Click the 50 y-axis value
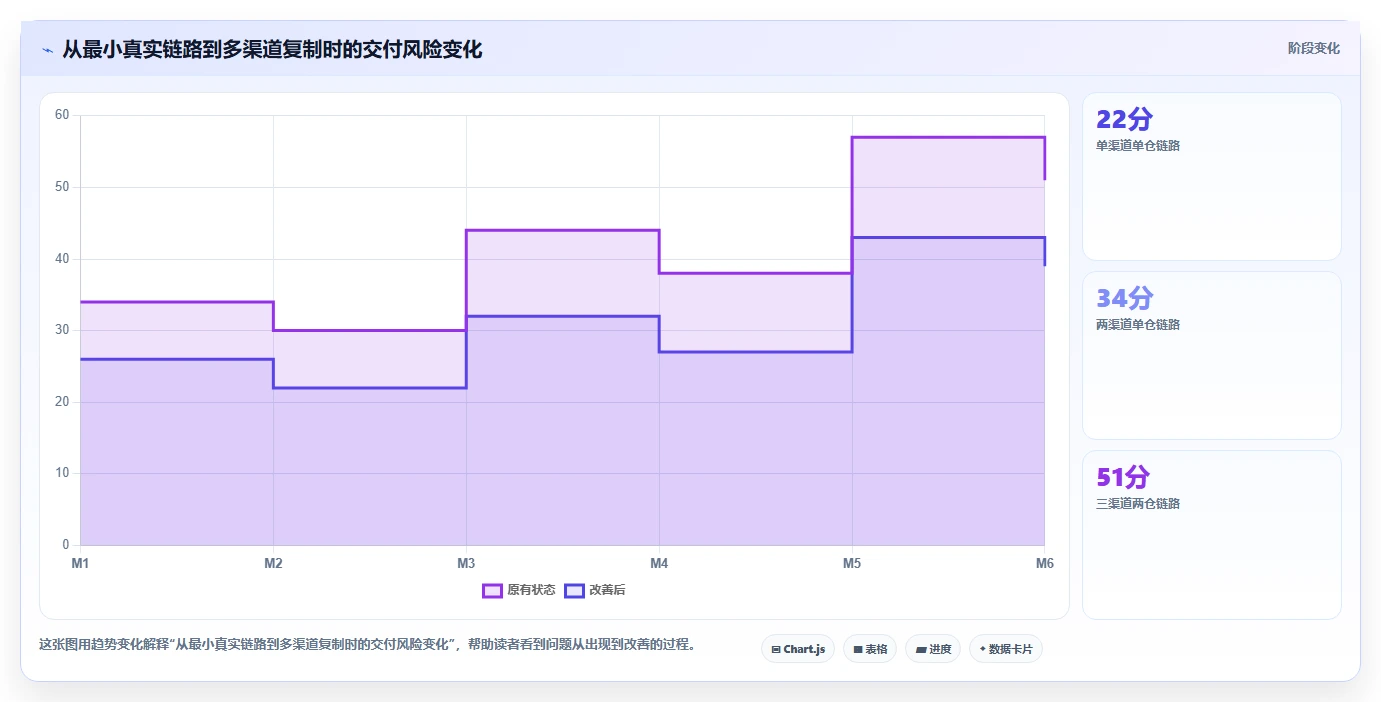This screenshot has height=702, width=1381. [x=62, y=187]
